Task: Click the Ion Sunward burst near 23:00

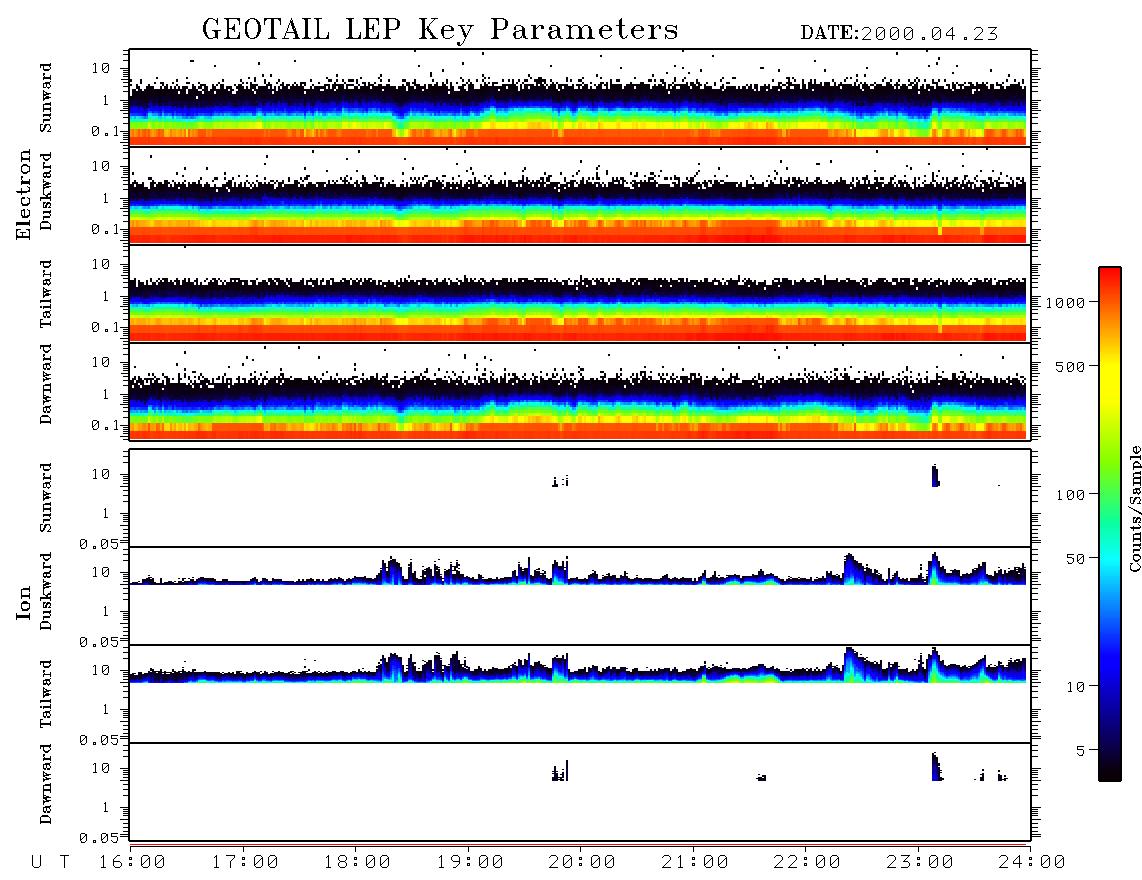Action: (936, 476)
